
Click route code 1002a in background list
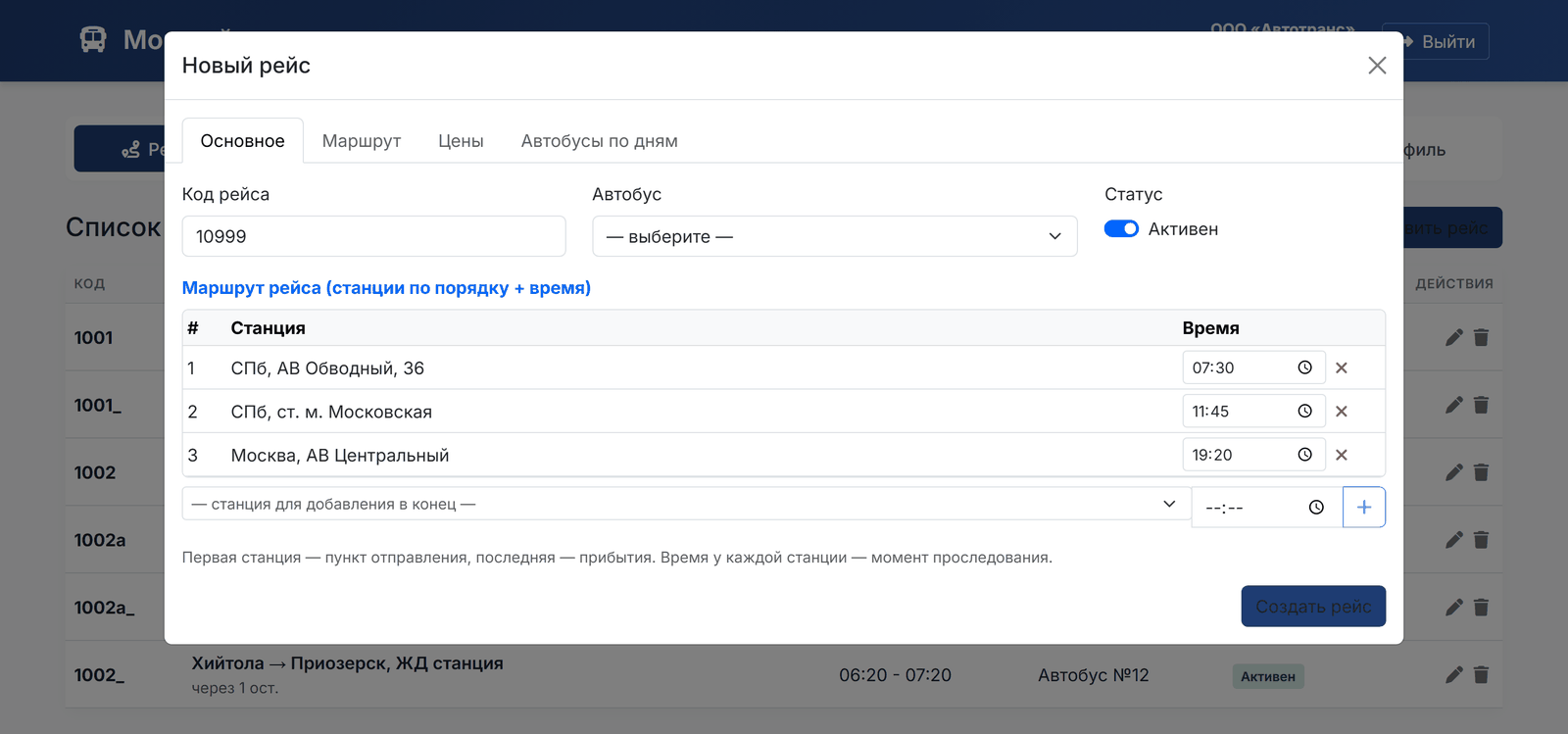[100, 540]
